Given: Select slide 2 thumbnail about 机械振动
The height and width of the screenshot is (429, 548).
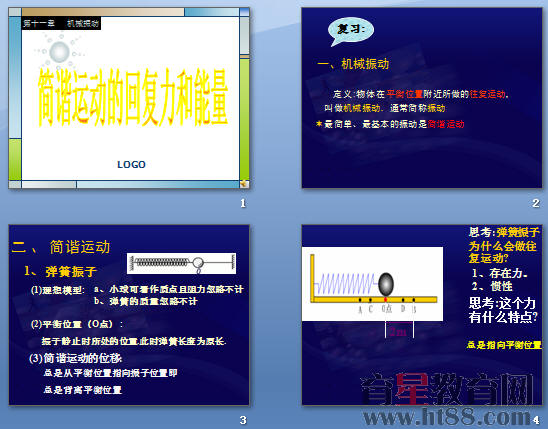Looking at the screenshot, I should (422, 98).
